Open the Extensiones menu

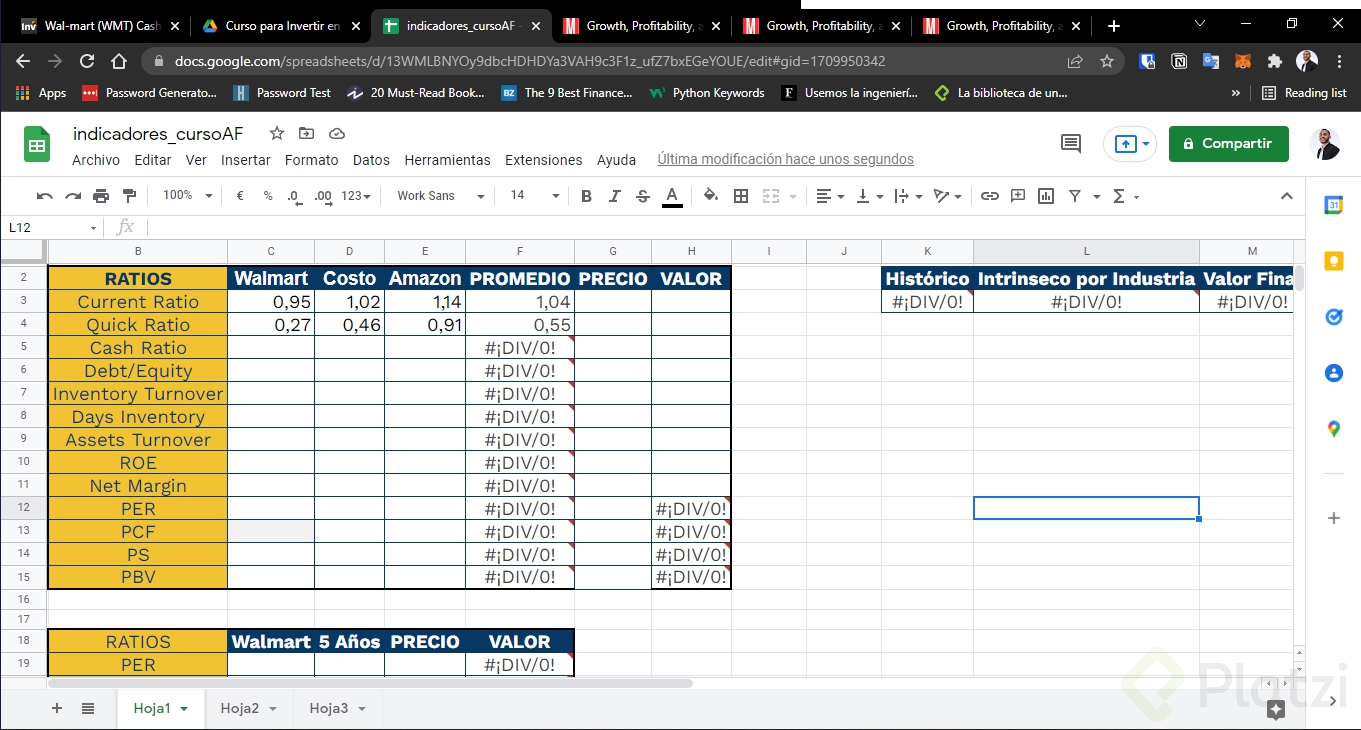[543, 160]
